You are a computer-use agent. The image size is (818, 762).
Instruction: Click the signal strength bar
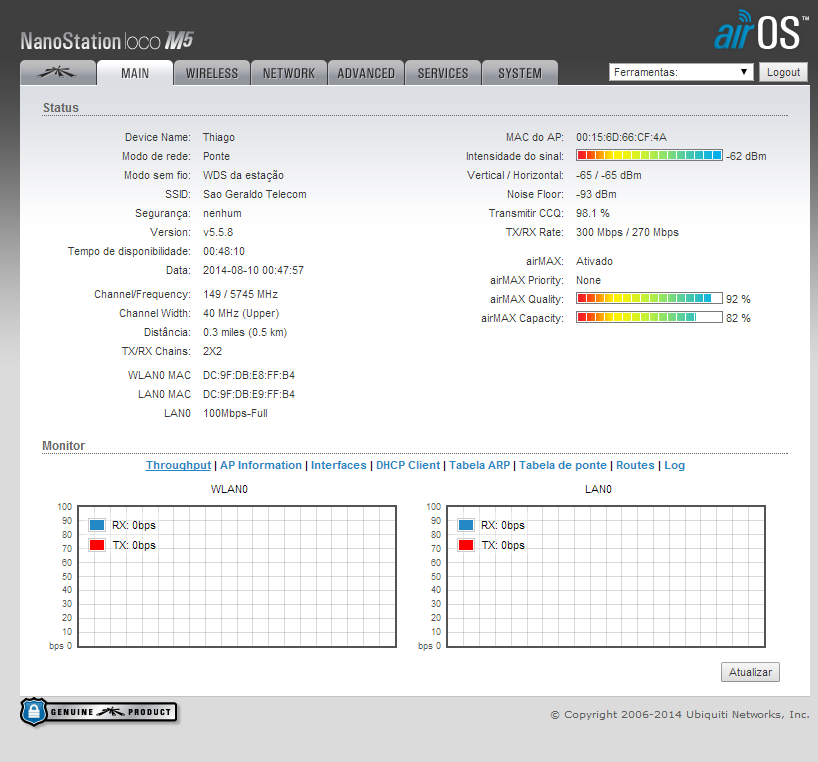coord(649,155)
